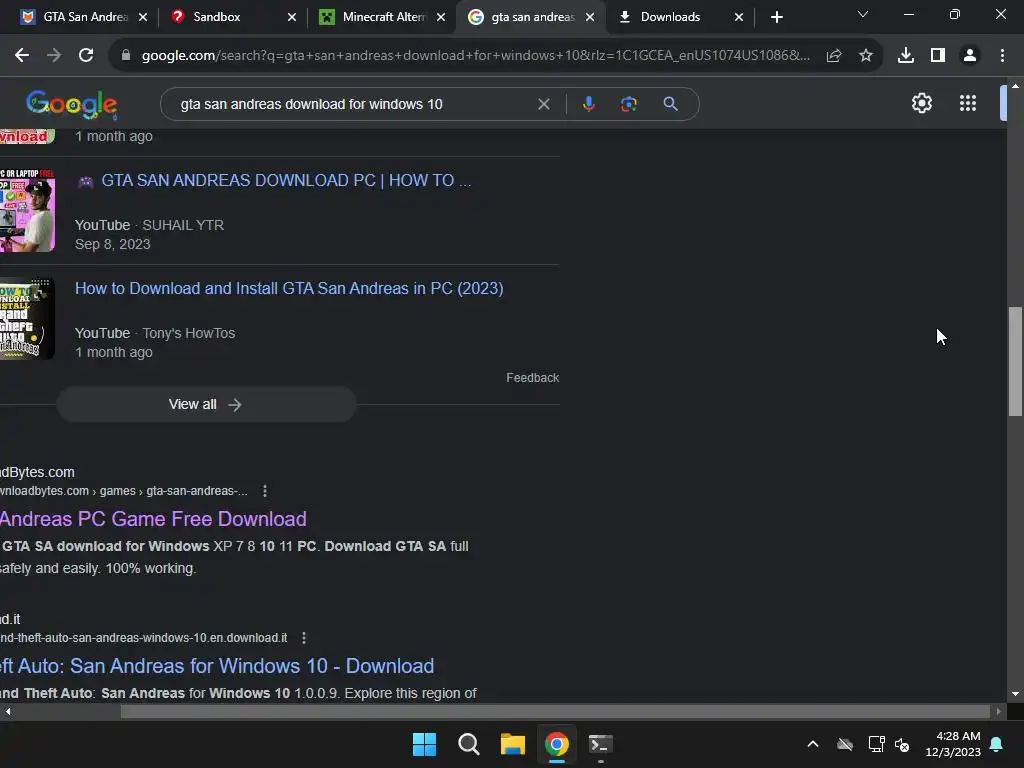Open more options for en.download.it result

click(304, 638)
